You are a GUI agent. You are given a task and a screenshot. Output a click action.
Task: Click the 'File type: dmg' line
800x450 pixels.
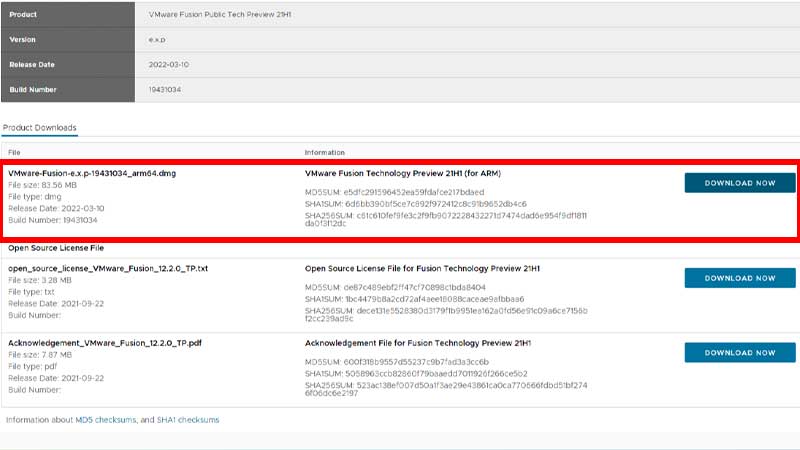[x=35, y=197]
